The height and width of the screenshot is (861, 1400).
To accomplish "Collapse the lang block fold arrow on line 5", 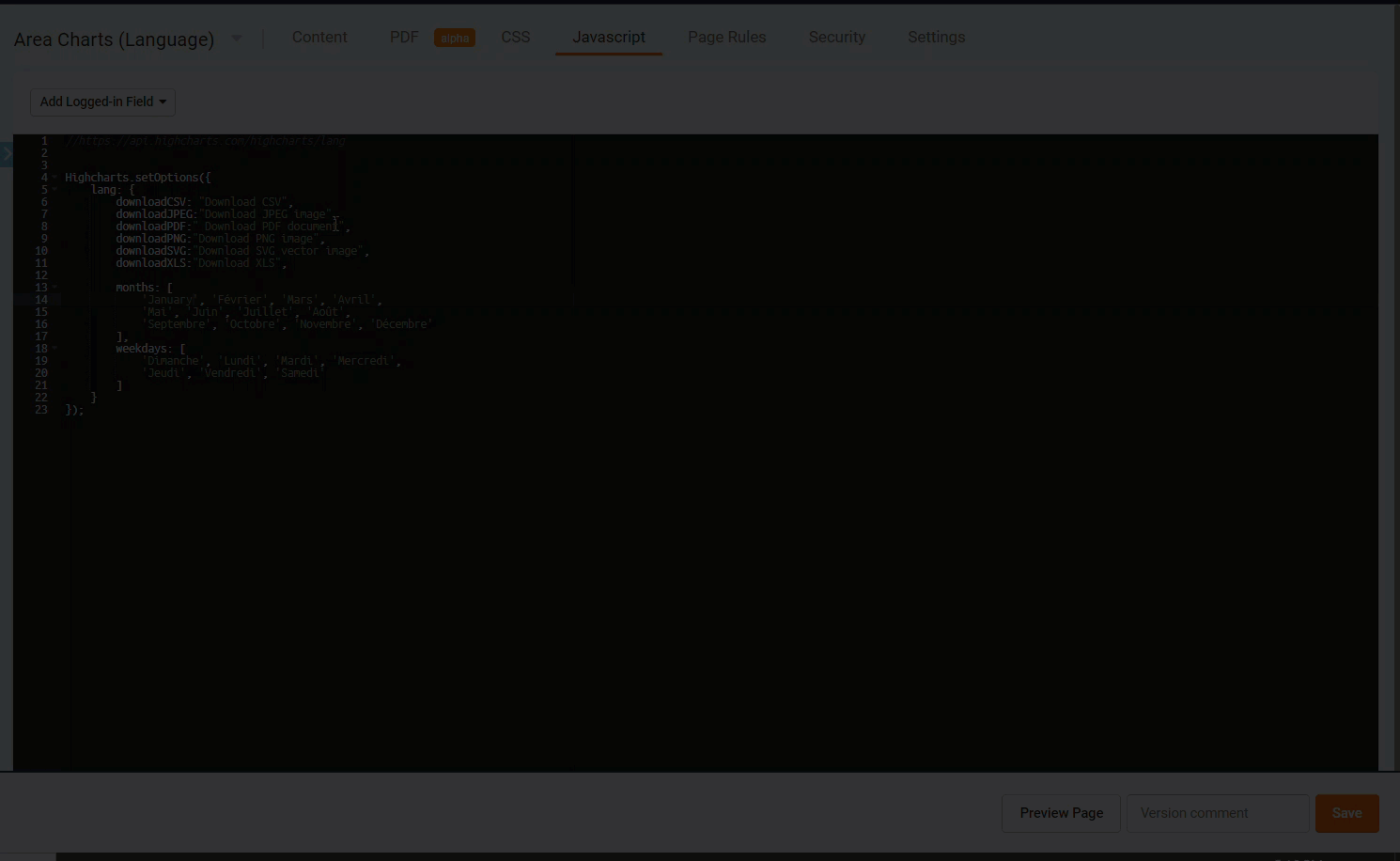I will click(54, 190).
